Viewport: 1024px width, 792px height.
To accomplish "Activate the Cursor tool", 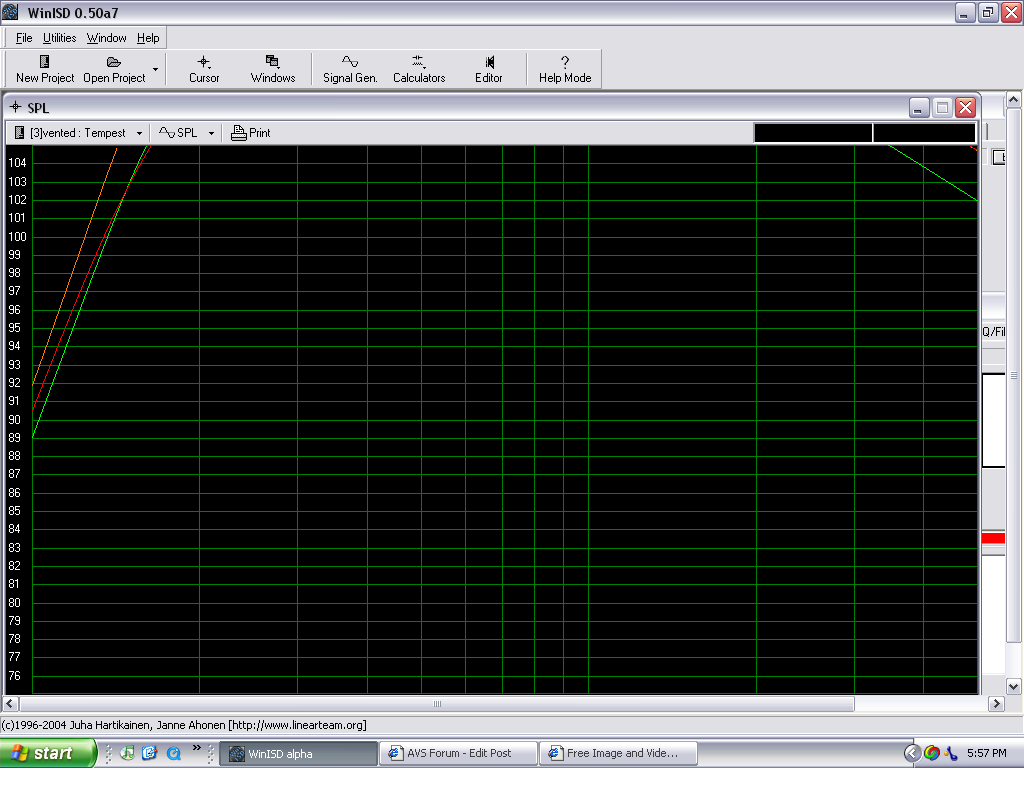I will [204, 70].
